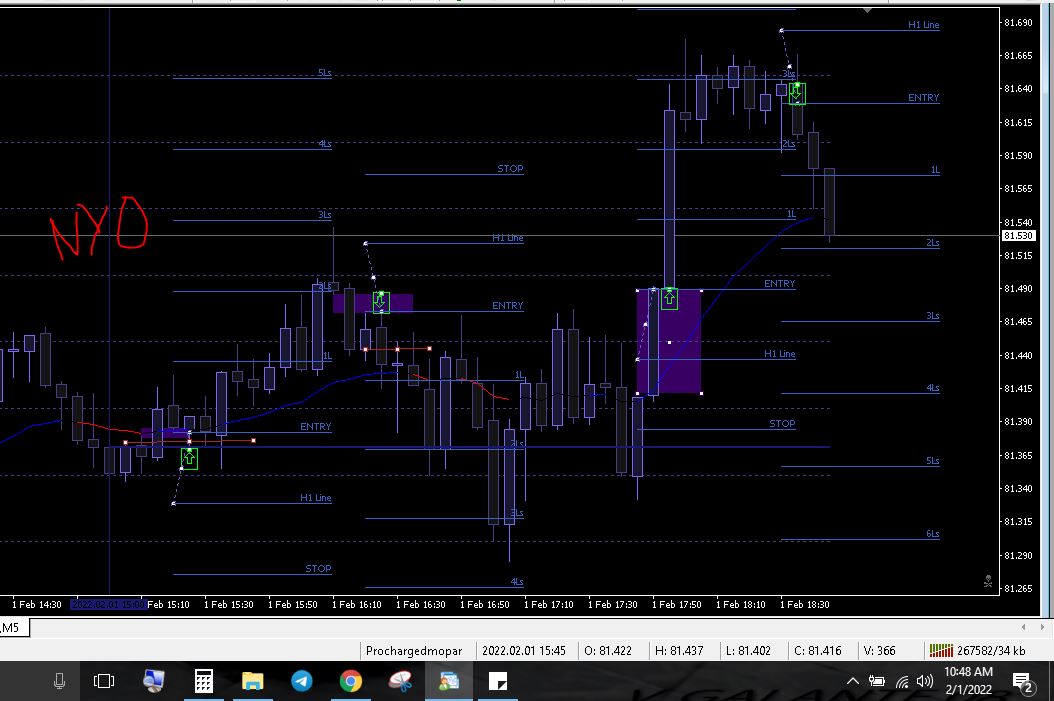Open notification center with 2 badge
This screenshot has height=701, width=1054.
click(x=1022, y=683)
